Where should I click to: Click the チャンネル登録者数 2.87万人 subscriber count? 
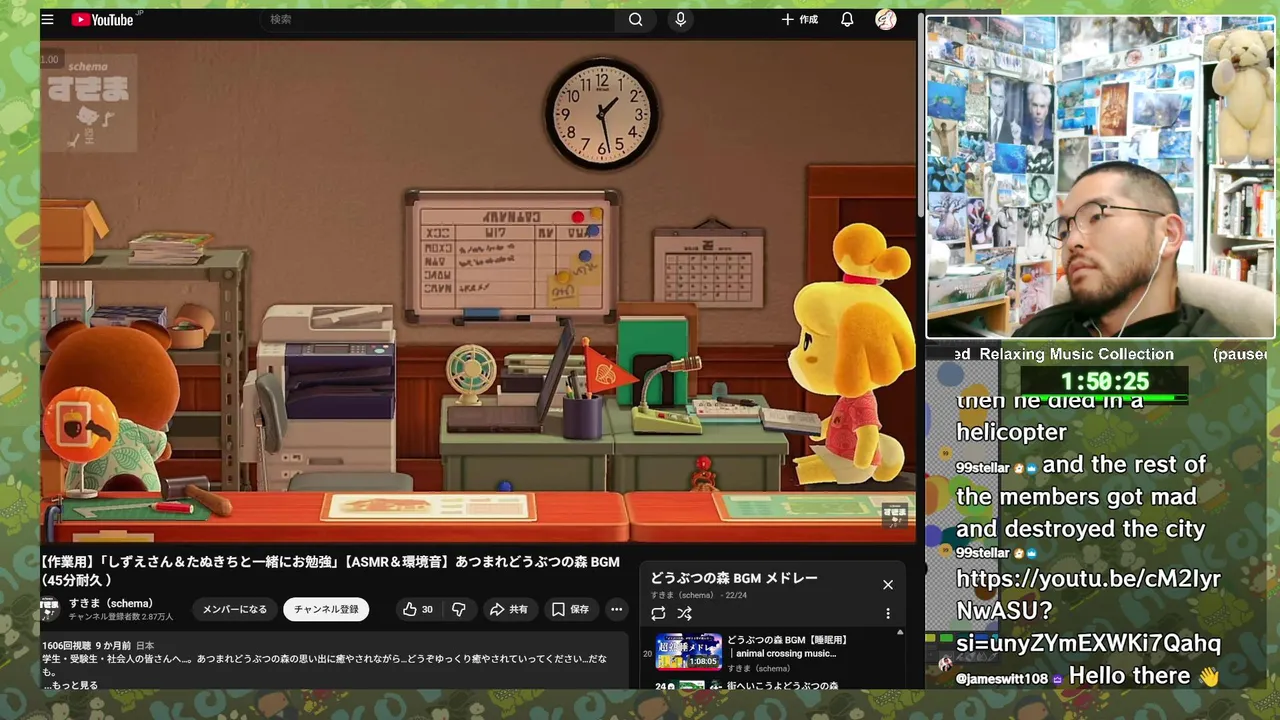click(120, 617)
